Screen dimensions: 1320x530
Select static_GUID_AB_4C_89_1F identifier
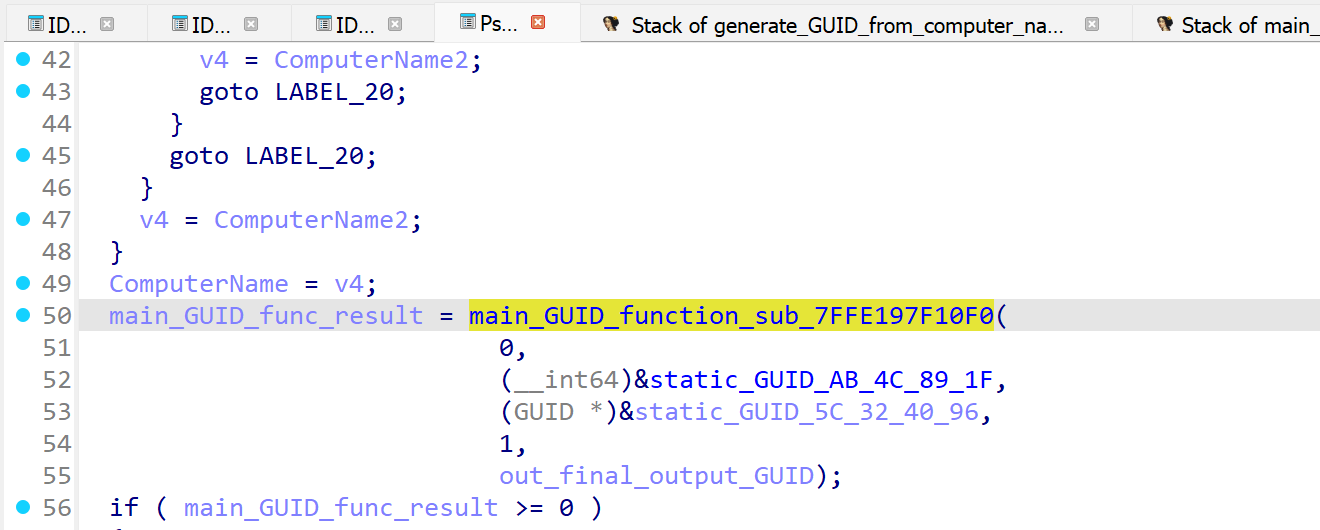click(x=827, y=380)
